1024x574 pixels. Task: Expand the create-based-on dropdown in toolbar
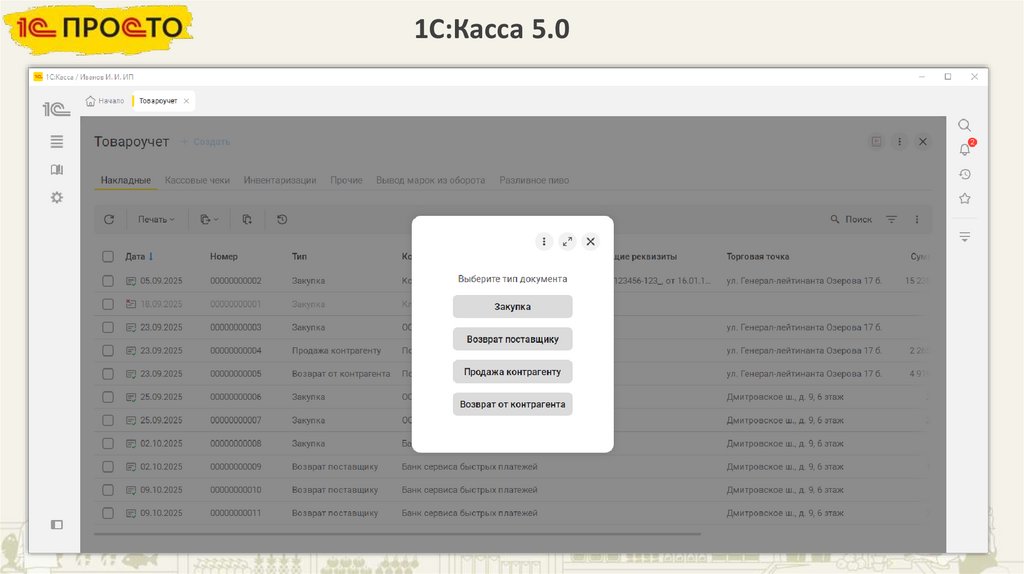[x=209, y=219]
